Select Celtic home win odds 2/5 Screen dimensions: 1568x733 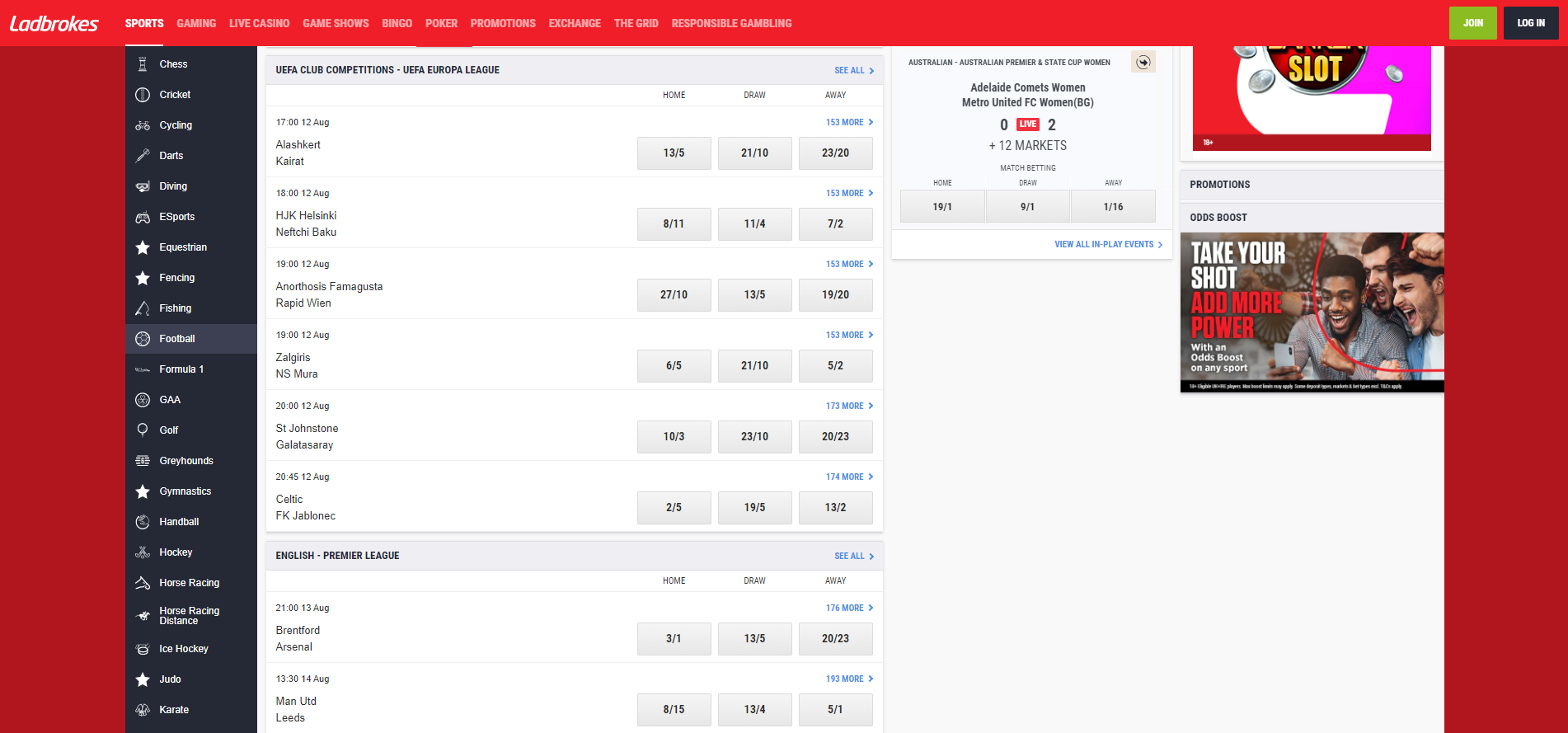click(674, 508)
